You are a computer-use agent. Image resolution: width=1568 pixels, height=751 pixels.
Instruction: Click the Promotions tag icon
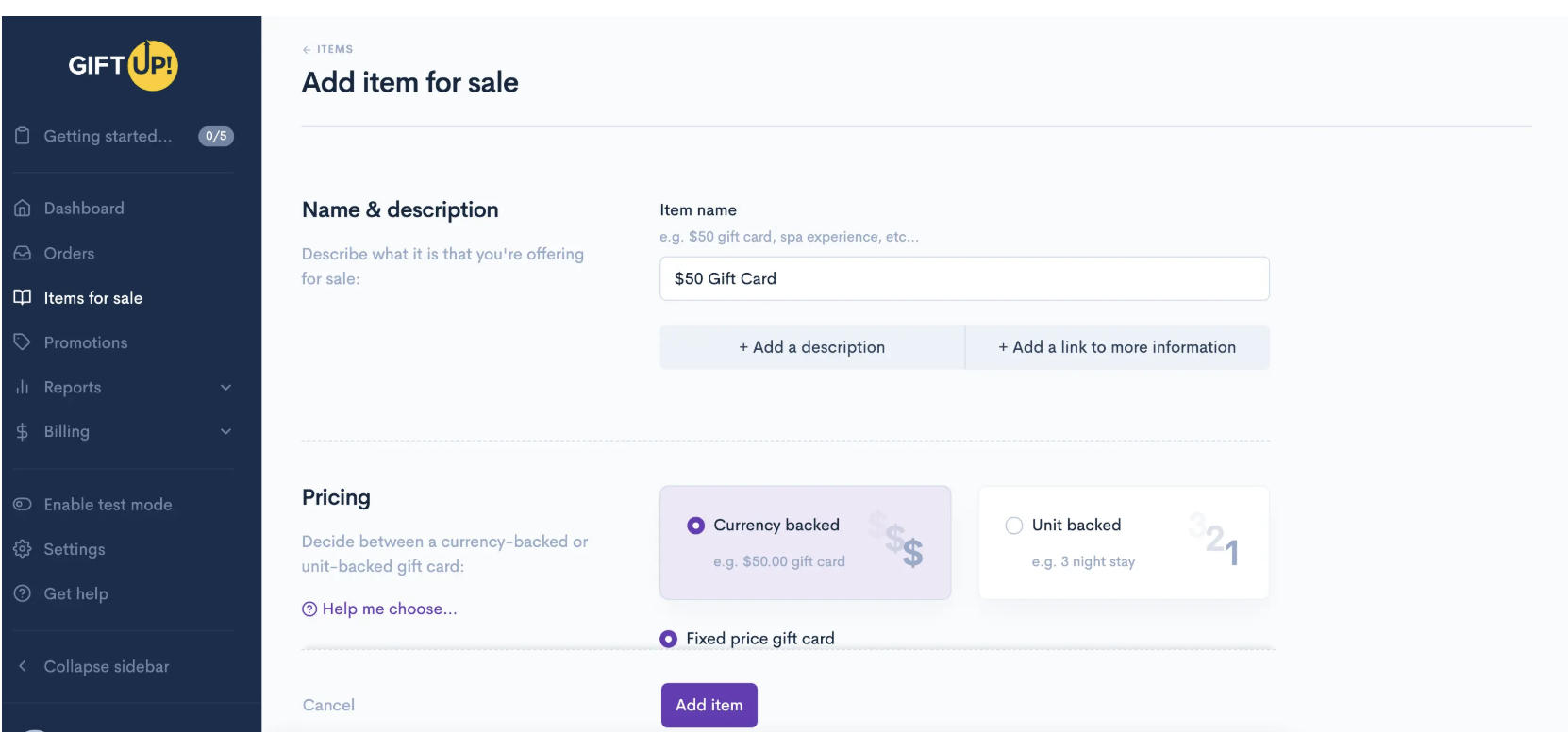pyautogui.click(x=23, y=342)
